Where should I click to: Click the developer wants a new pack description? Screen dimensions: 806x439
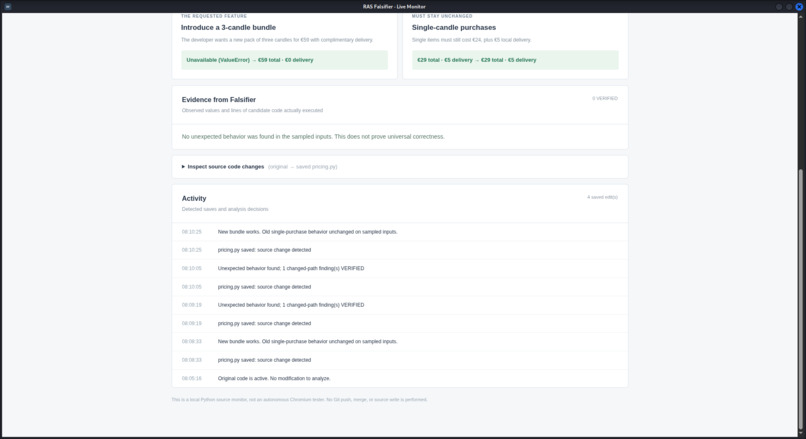(x=277, y=40)
